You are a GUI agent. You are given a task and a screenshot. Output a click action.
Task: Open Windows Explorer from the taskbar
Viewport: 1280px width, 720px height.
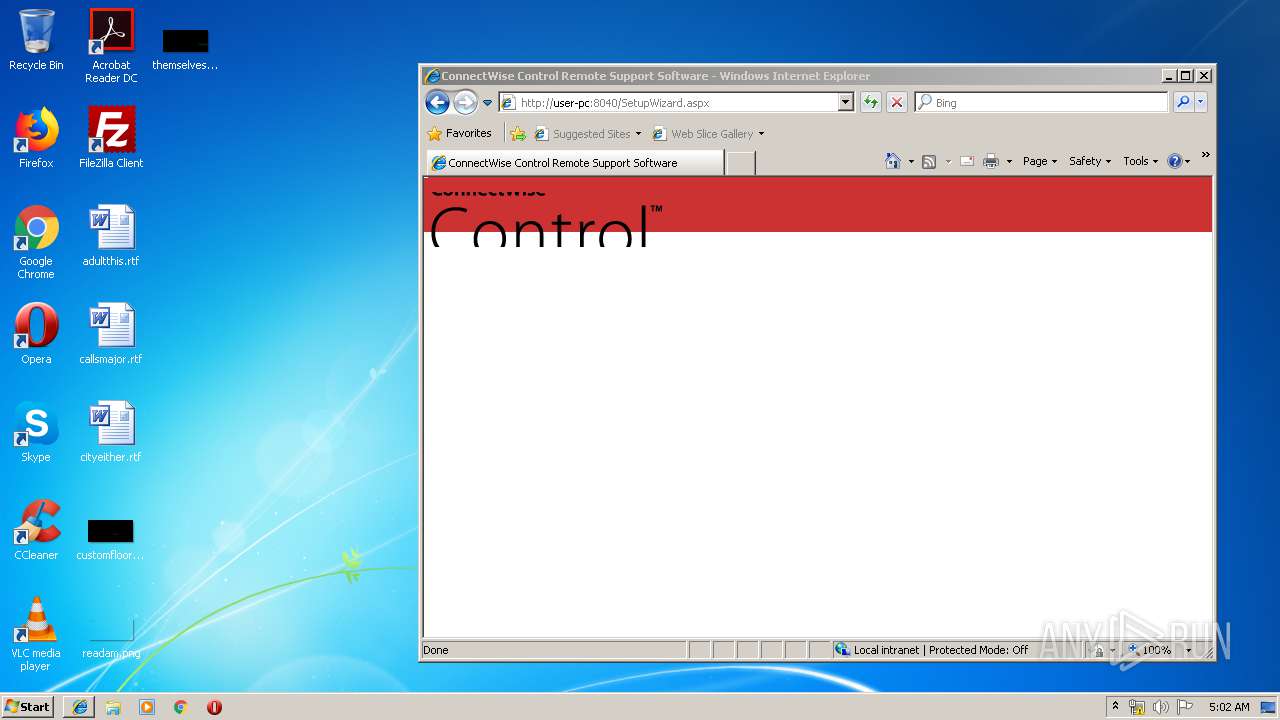pos(113,707)
